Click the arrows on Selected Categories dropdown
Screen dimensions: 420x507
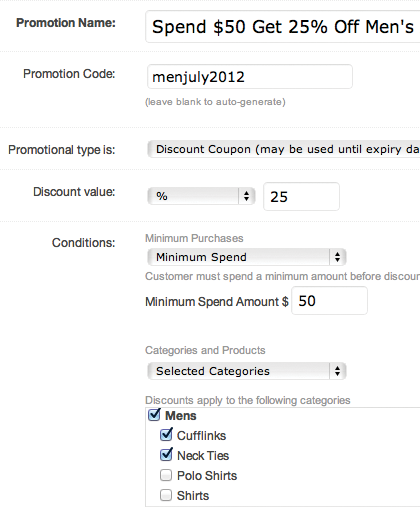[337, 371]
